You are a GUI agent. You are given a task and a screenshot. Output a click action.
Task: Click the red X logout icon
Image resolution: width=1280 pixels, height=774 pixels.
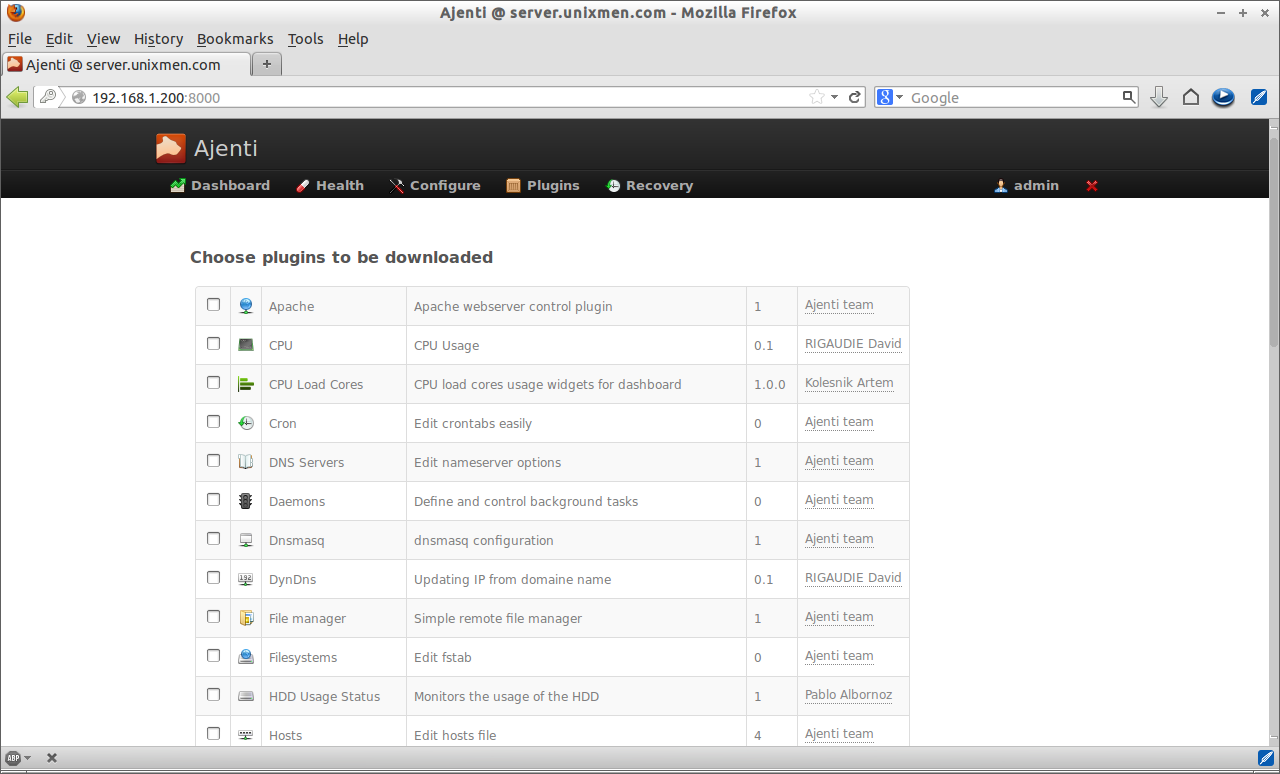click(x=1092, y=186)
